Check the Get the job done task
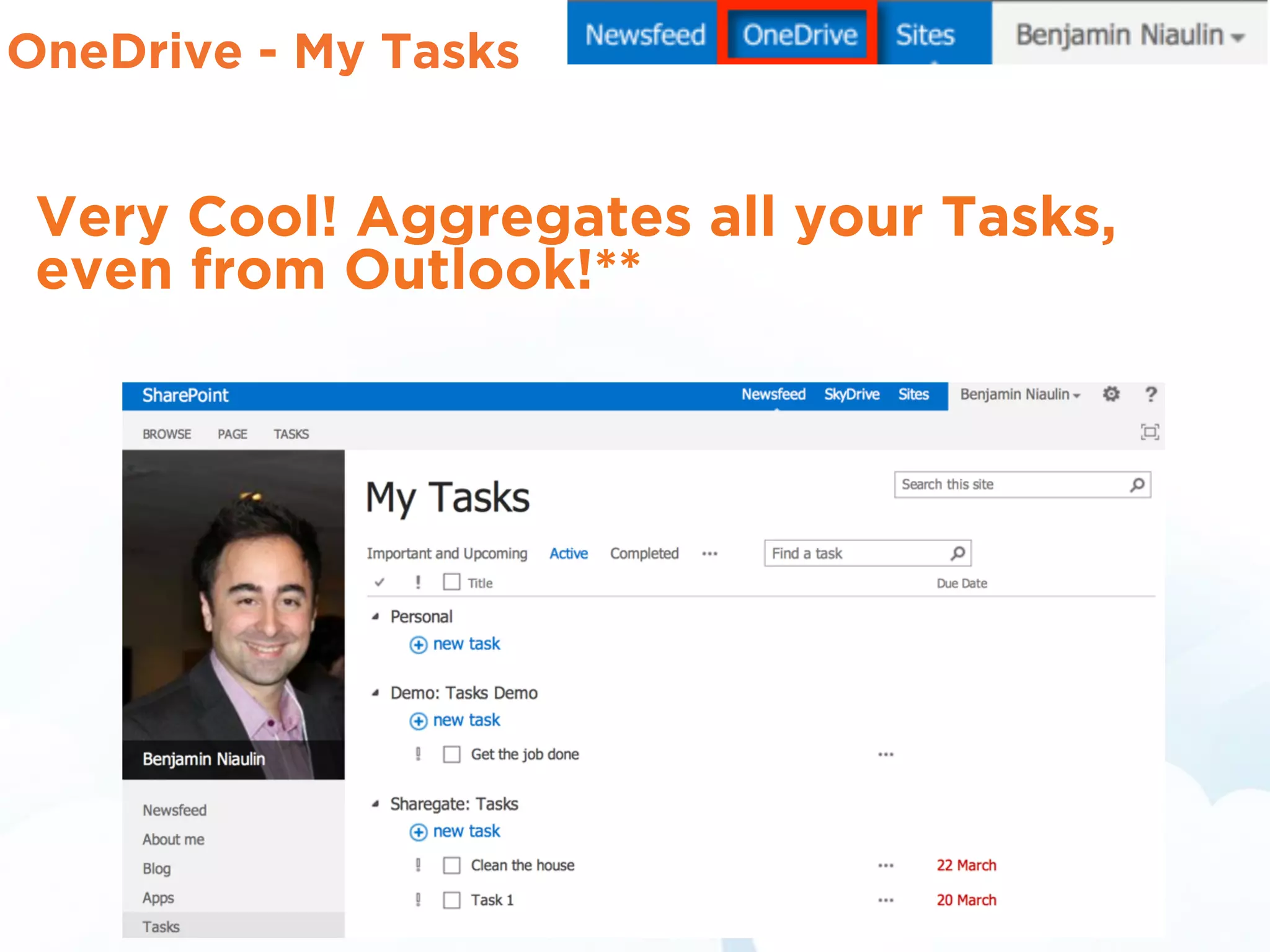The image size is (1270, 952). coord(451,754)
